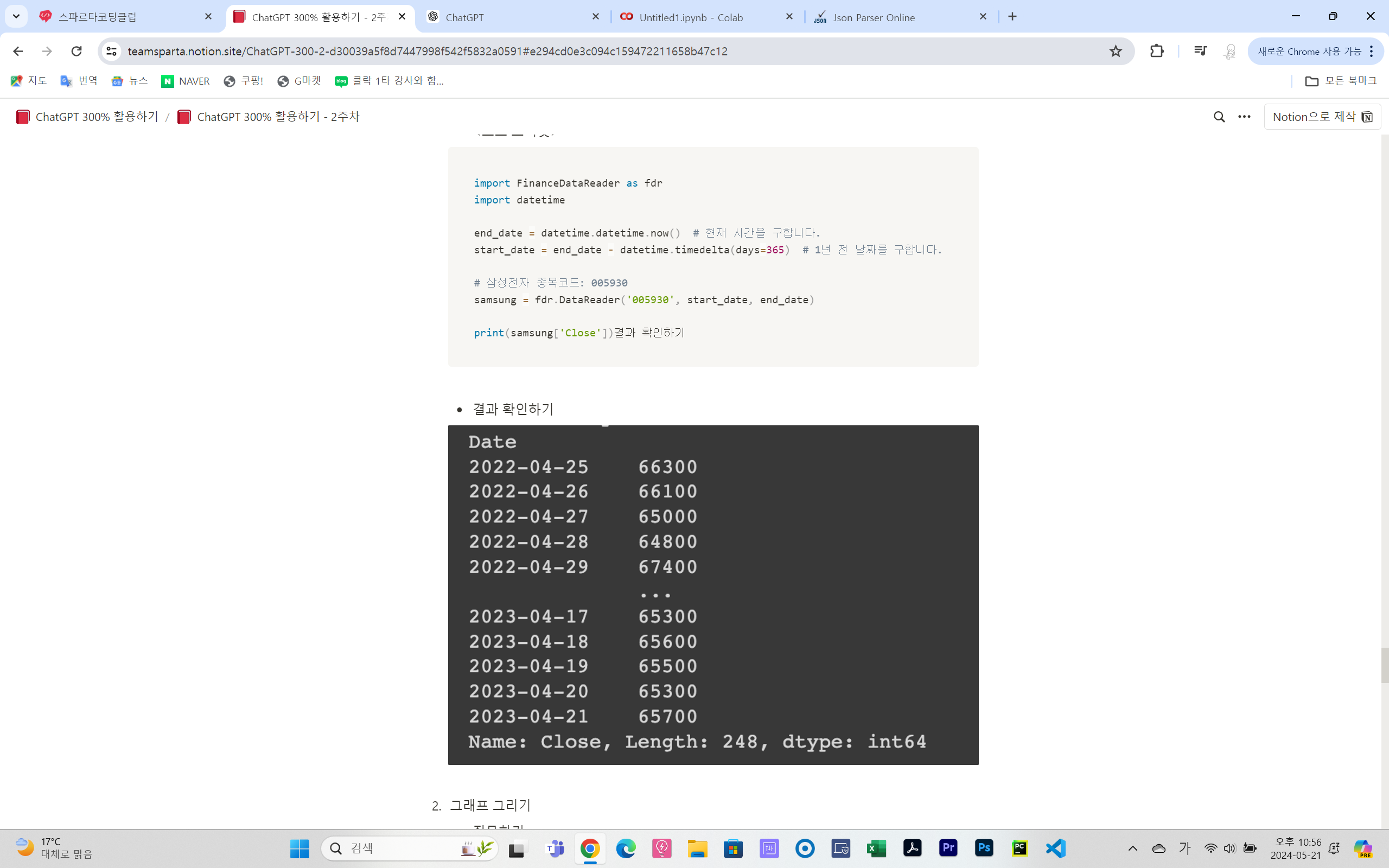This screenshot has height=868, width=1389.
Task: Close the 스파르타코딩클럽 tab
Action: point(208,17)
